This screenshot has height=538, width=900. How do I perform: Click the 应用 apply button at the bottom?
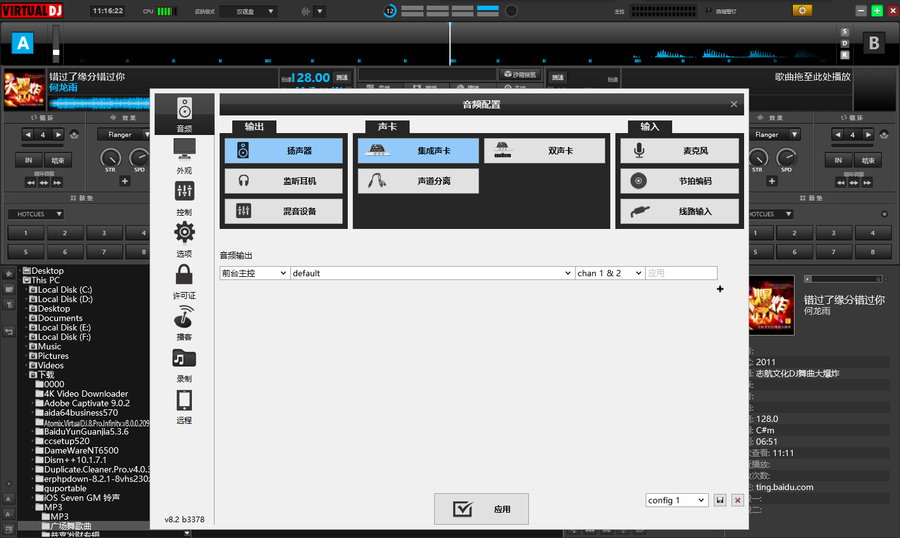[481, 509]
